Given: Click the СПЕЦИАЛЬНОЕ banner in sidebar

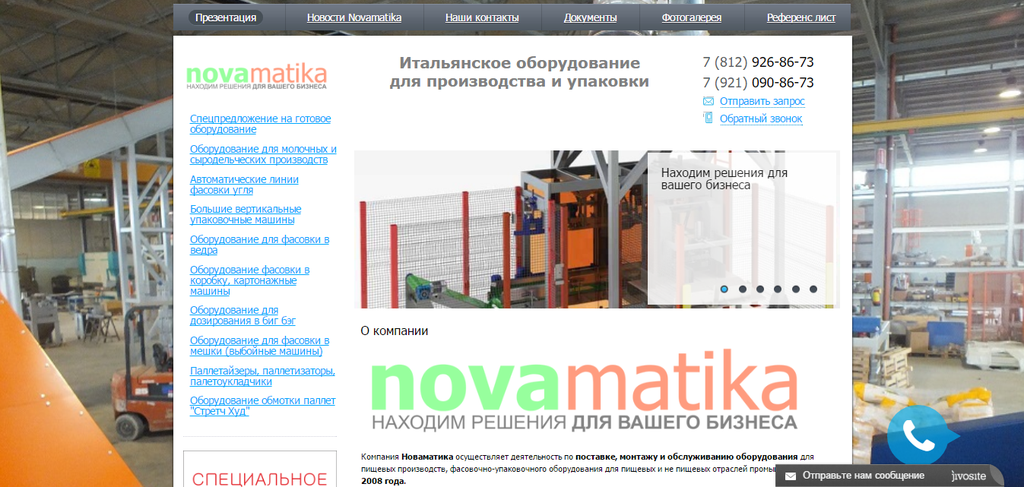Looking at the screenshot, I should tap(260, 469).
